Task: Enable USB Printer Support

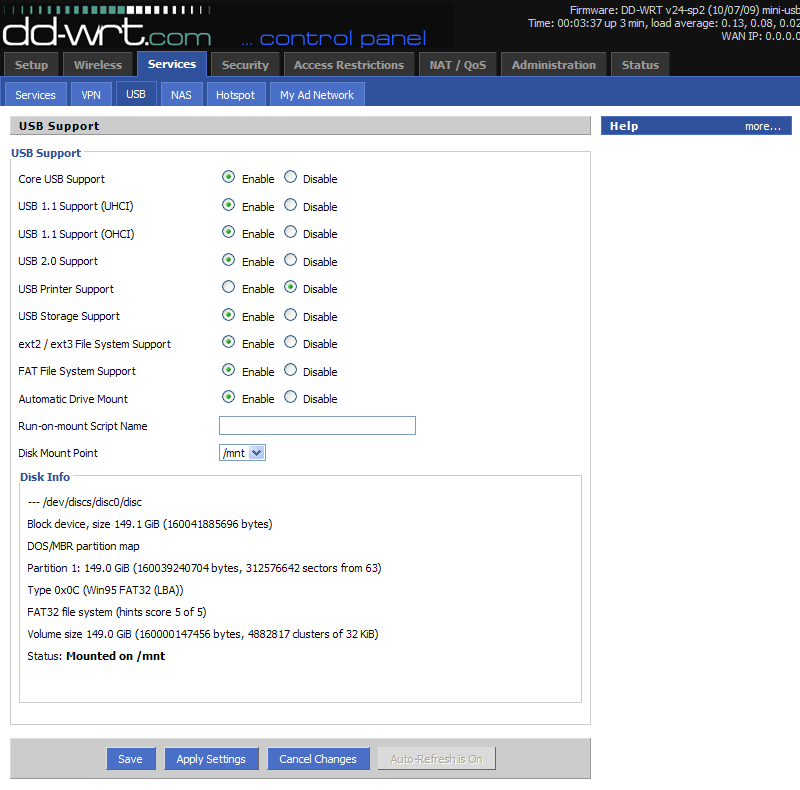Action: pos(228,288)
